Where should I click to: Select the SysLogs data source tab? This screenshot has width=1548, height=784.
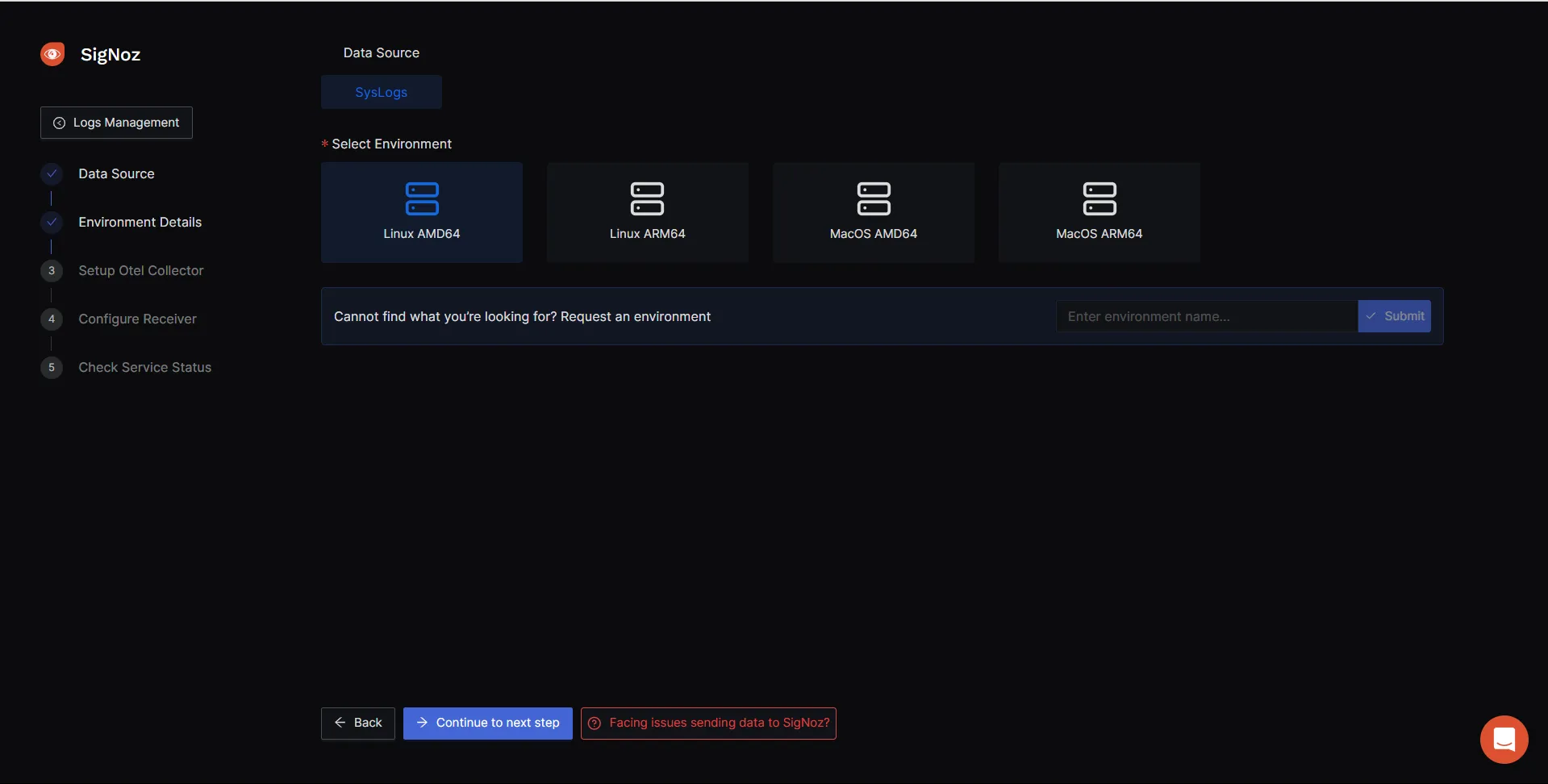pyautogui.click(x=381, y=92)
